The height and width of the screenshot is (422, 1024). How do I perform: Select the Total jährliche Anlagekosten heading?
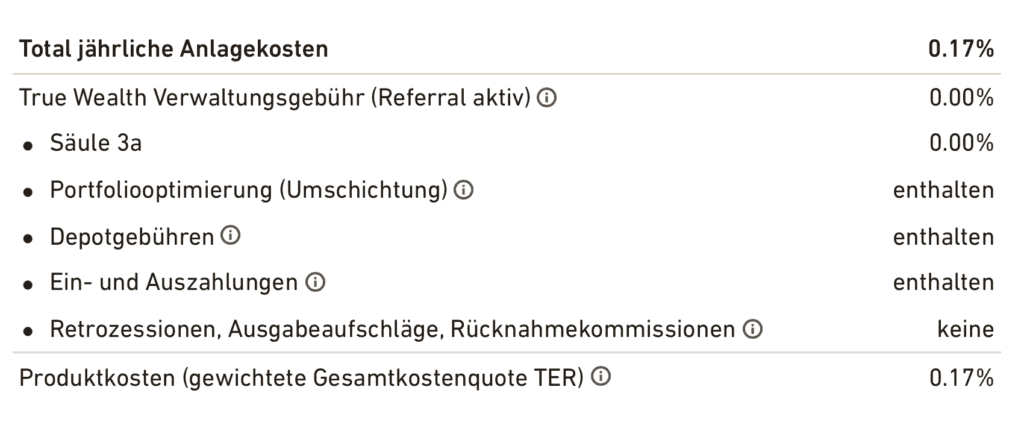click(x=174, y=49)
